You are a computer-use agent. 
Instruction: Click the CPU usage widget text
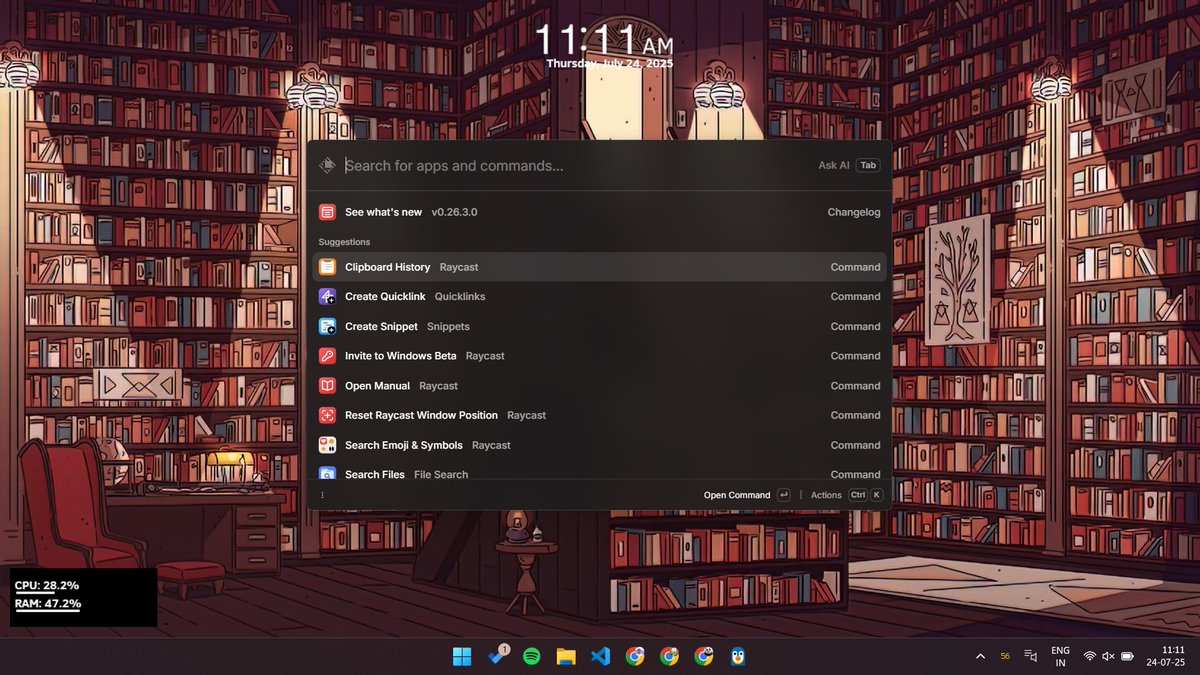47,585
